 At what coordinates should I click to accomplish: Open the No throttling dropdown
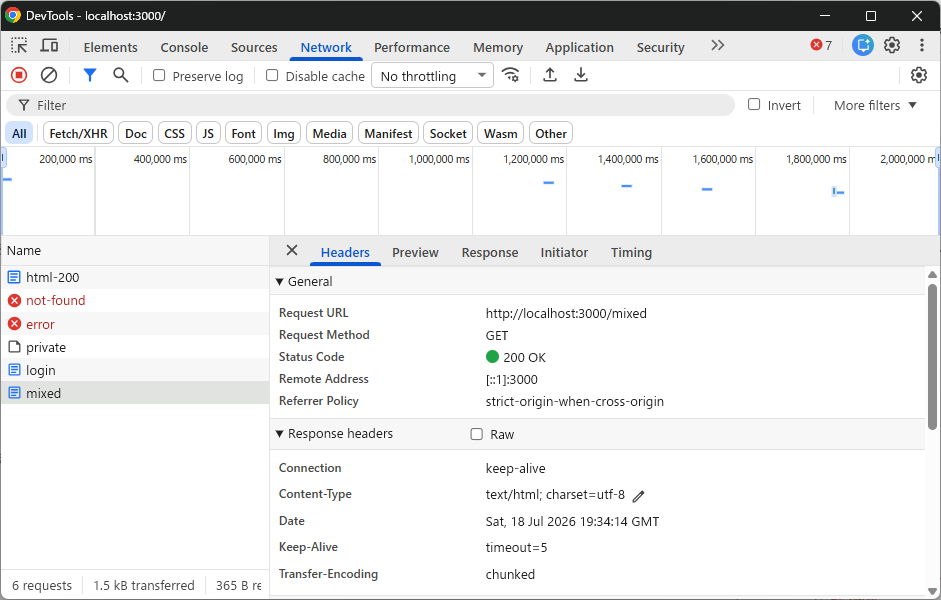pyautogui.click(x=432, y=76)
